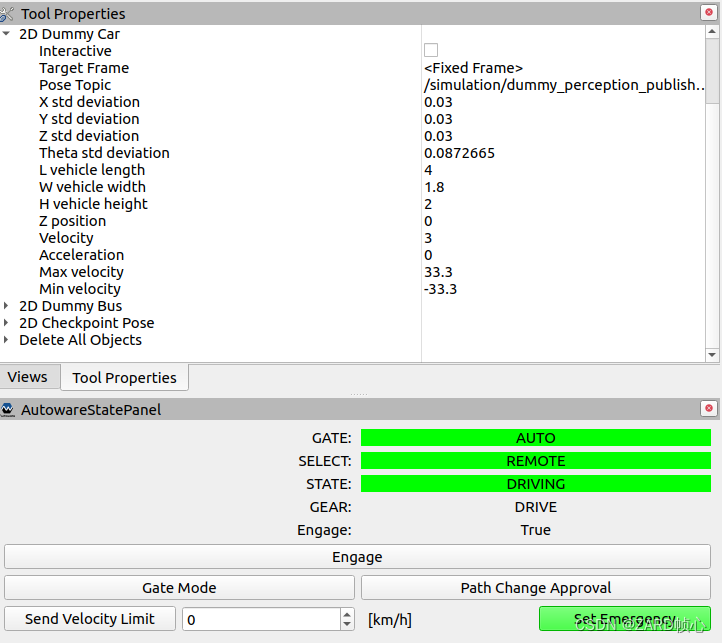Image resolution: width=722 pixels, height=643 pixels.
Task: Click the Set Emergency button
Action: point(625,619)
